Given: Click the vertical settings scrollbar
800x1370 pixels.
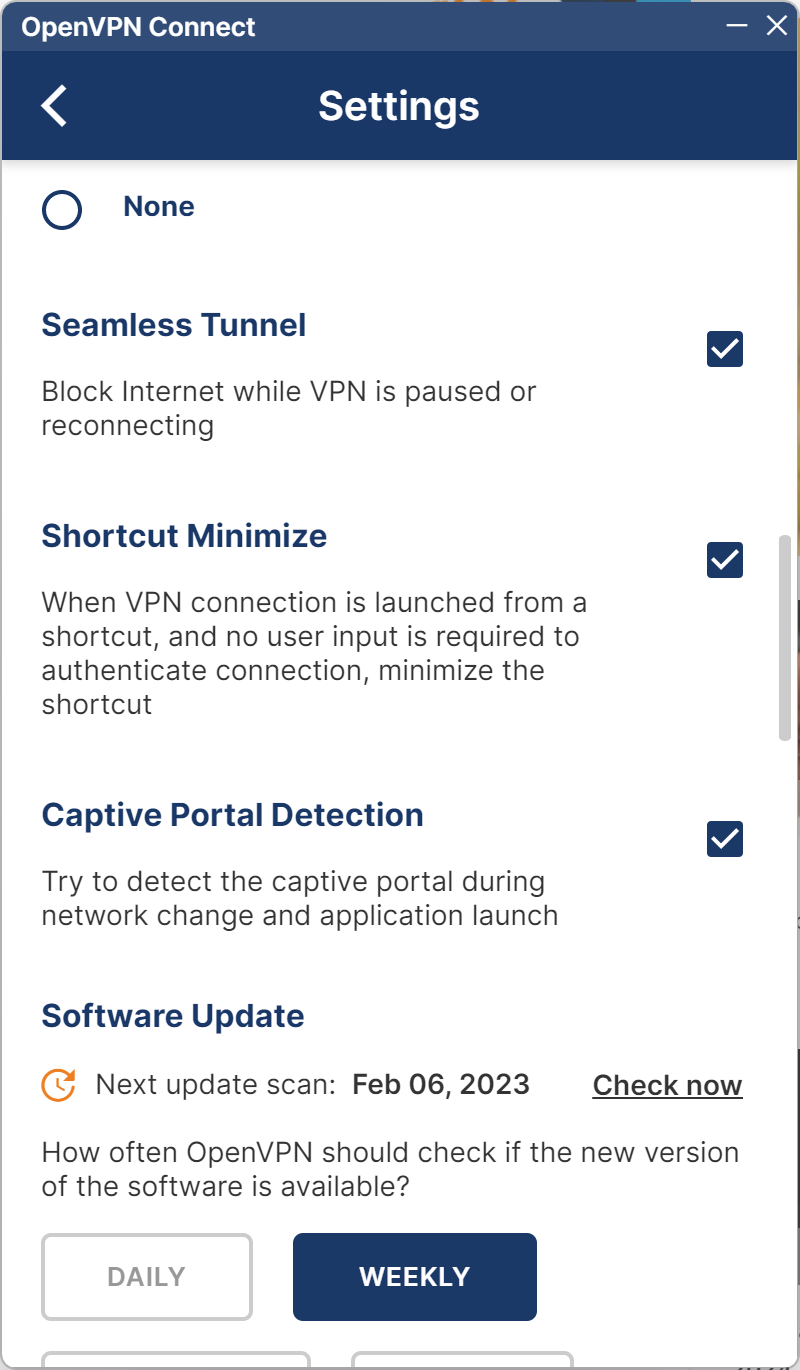Looking at the screenshot, I should 785,637.
